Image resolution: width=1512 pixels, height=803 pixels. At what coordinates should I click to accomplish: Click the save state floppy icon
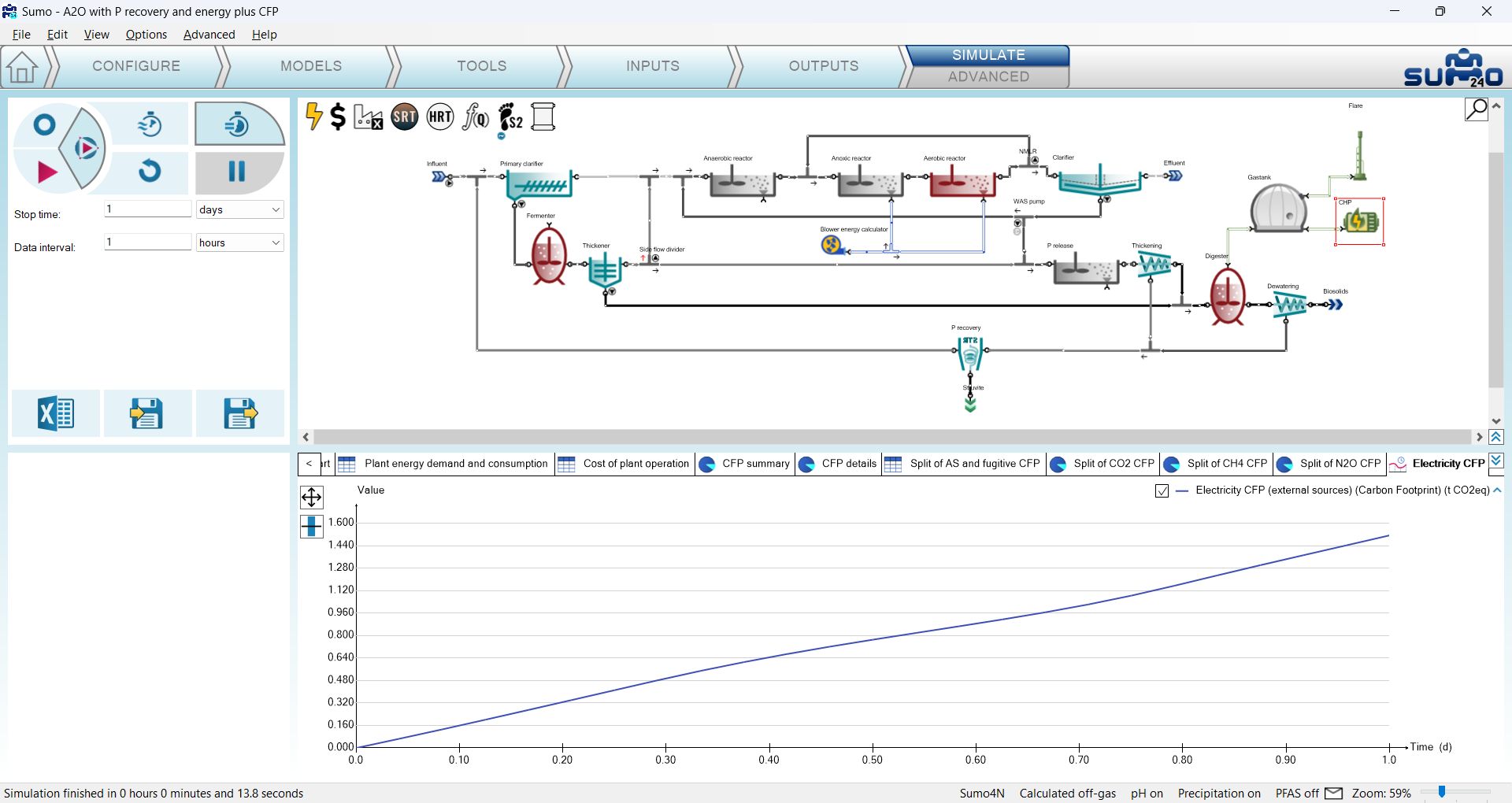(x=239, y=413)
